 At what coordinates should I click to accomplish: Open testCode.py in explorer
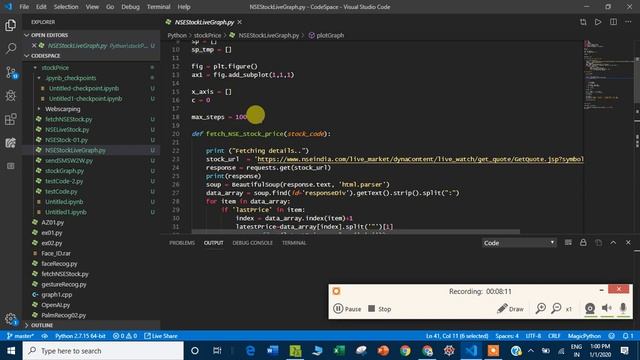61,191
